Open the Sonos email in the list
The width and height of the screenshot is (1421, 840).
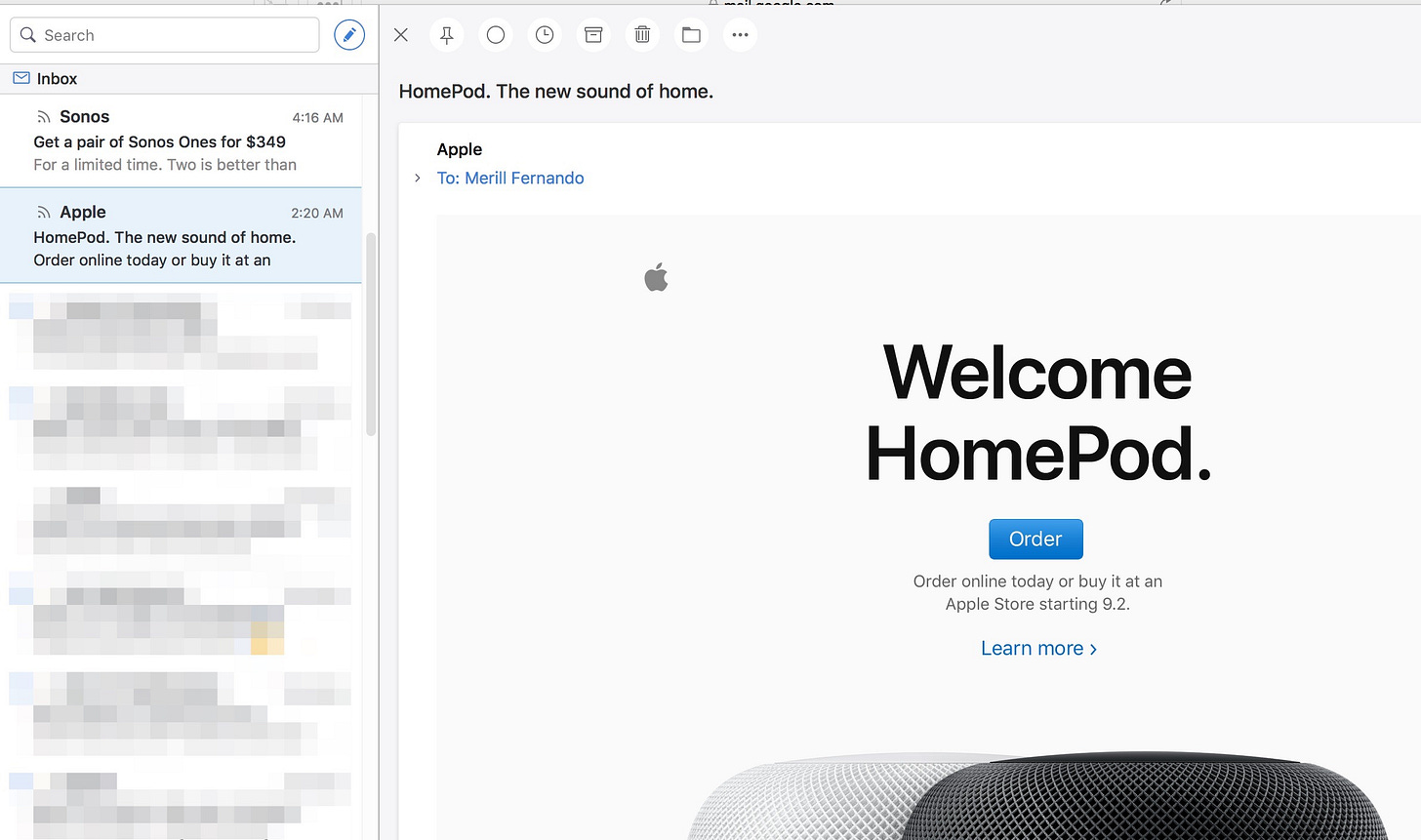[181, 140]
